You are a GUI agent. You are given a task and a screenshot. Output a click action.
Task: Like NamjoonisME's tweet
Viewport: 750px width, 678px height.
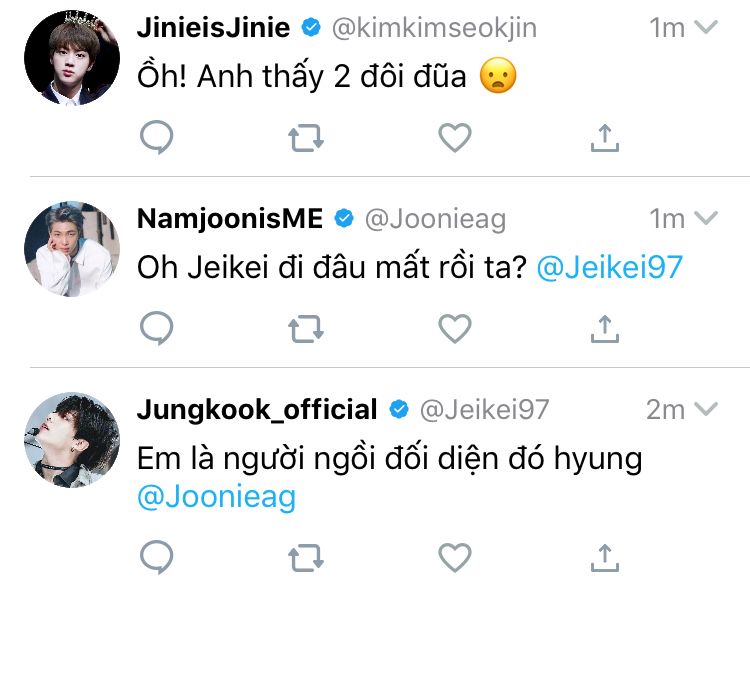click(x=455, y=327)
